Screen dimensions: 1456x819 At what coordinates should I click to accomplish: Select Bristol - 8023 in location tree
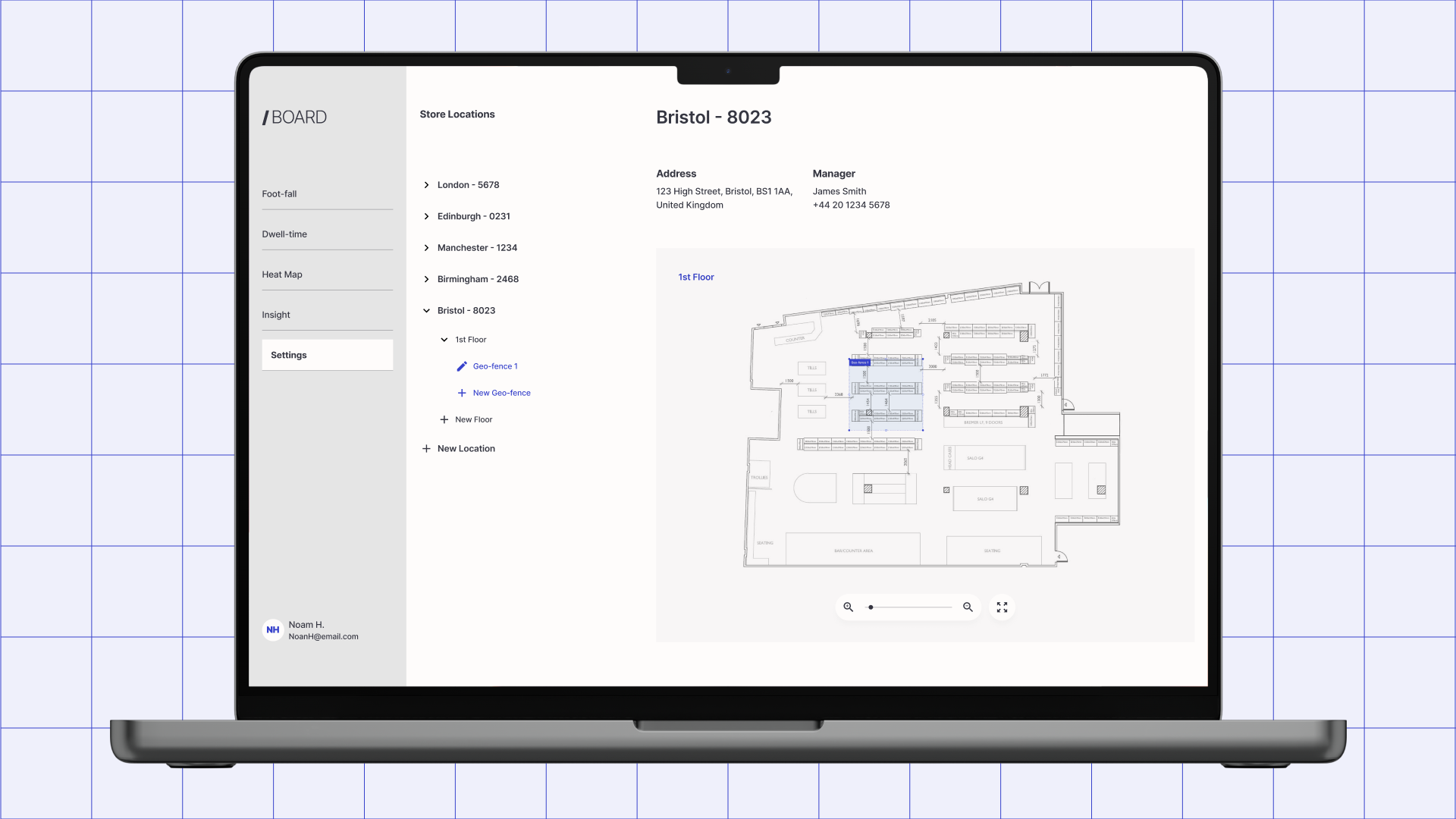tap(466, 311)
